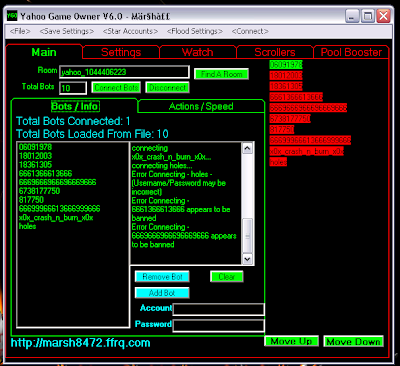Viewport: 400px width, 366px height.
Task: Select bot 18012003 in bot list
Action: [35, 156]
